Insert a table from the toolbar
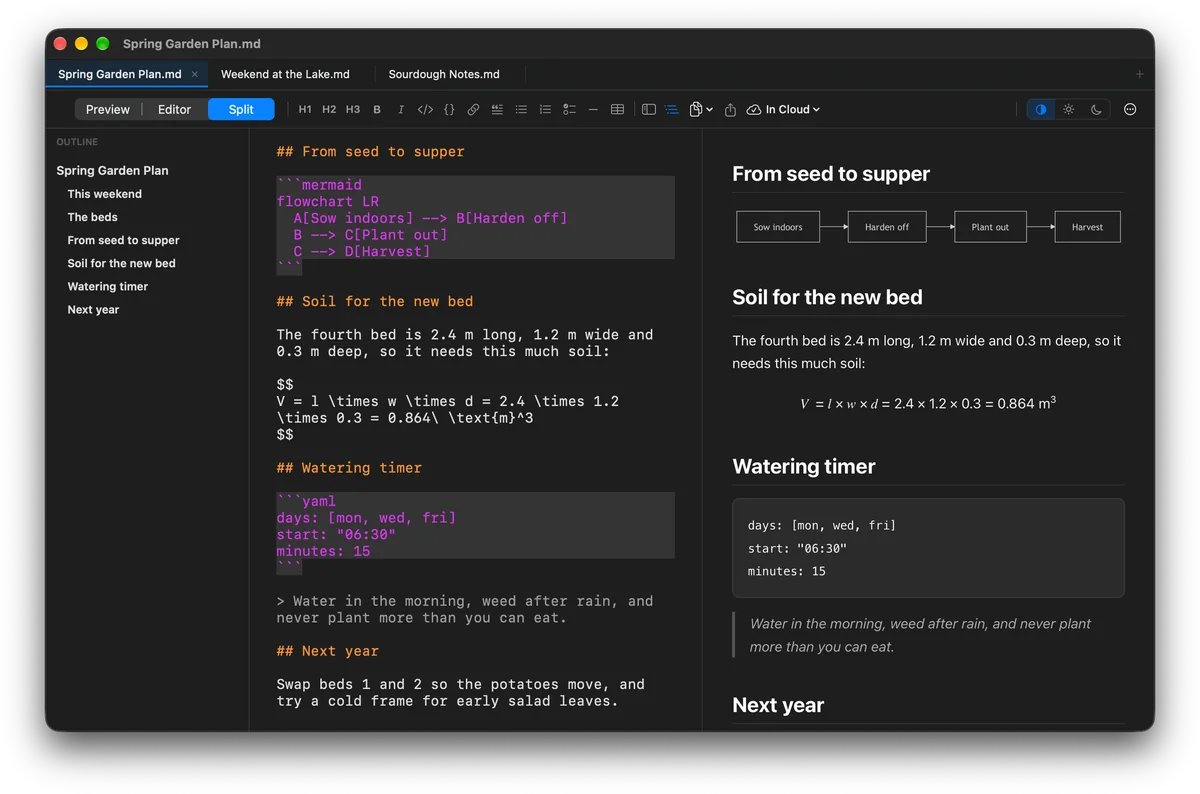Viewport: 1200px width, 794px height. [618, 110]
